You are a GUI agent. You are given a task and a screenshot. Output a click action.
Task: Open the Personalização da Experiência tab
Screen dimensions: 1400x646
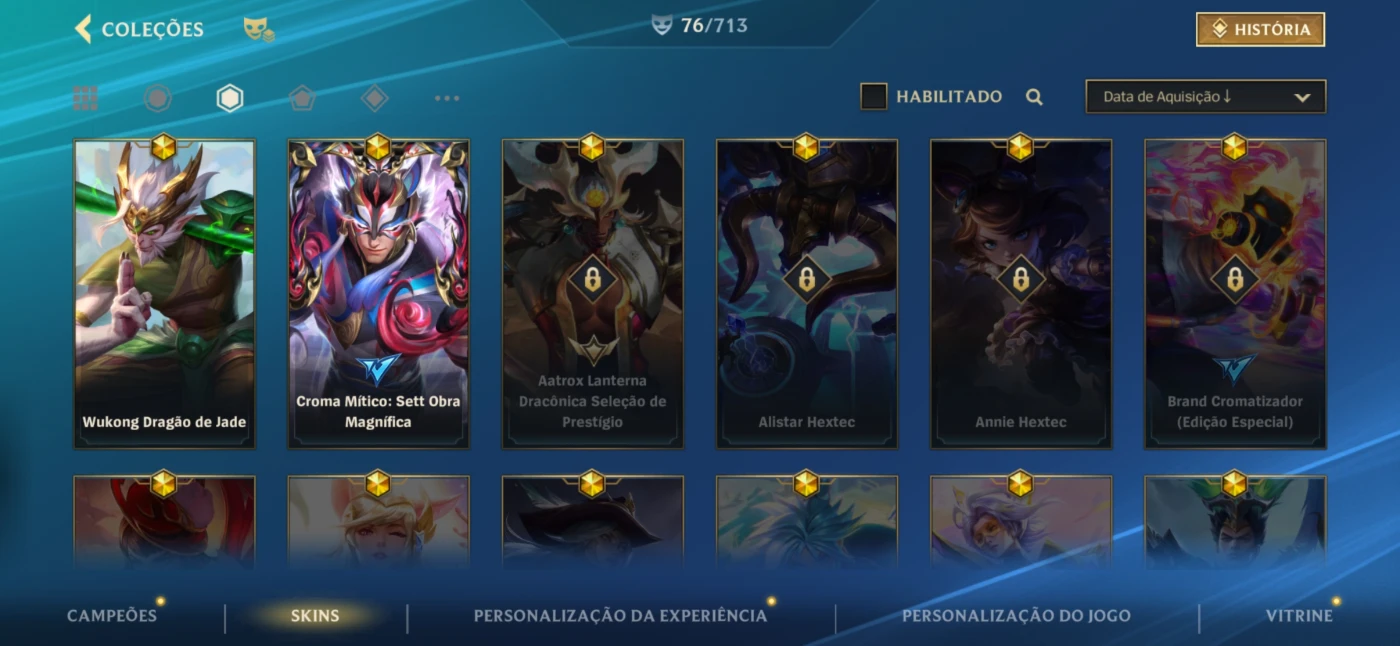620,615
